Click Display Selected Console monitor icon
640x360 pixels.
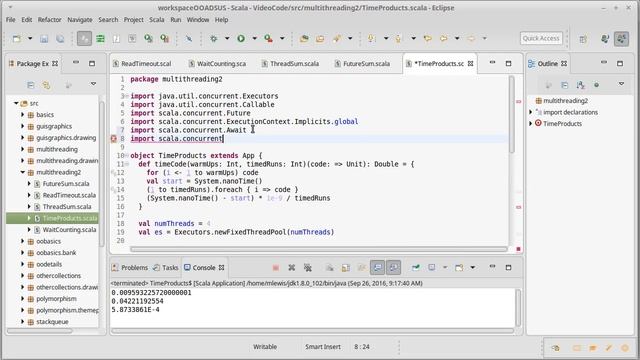(x=431, y=268)
